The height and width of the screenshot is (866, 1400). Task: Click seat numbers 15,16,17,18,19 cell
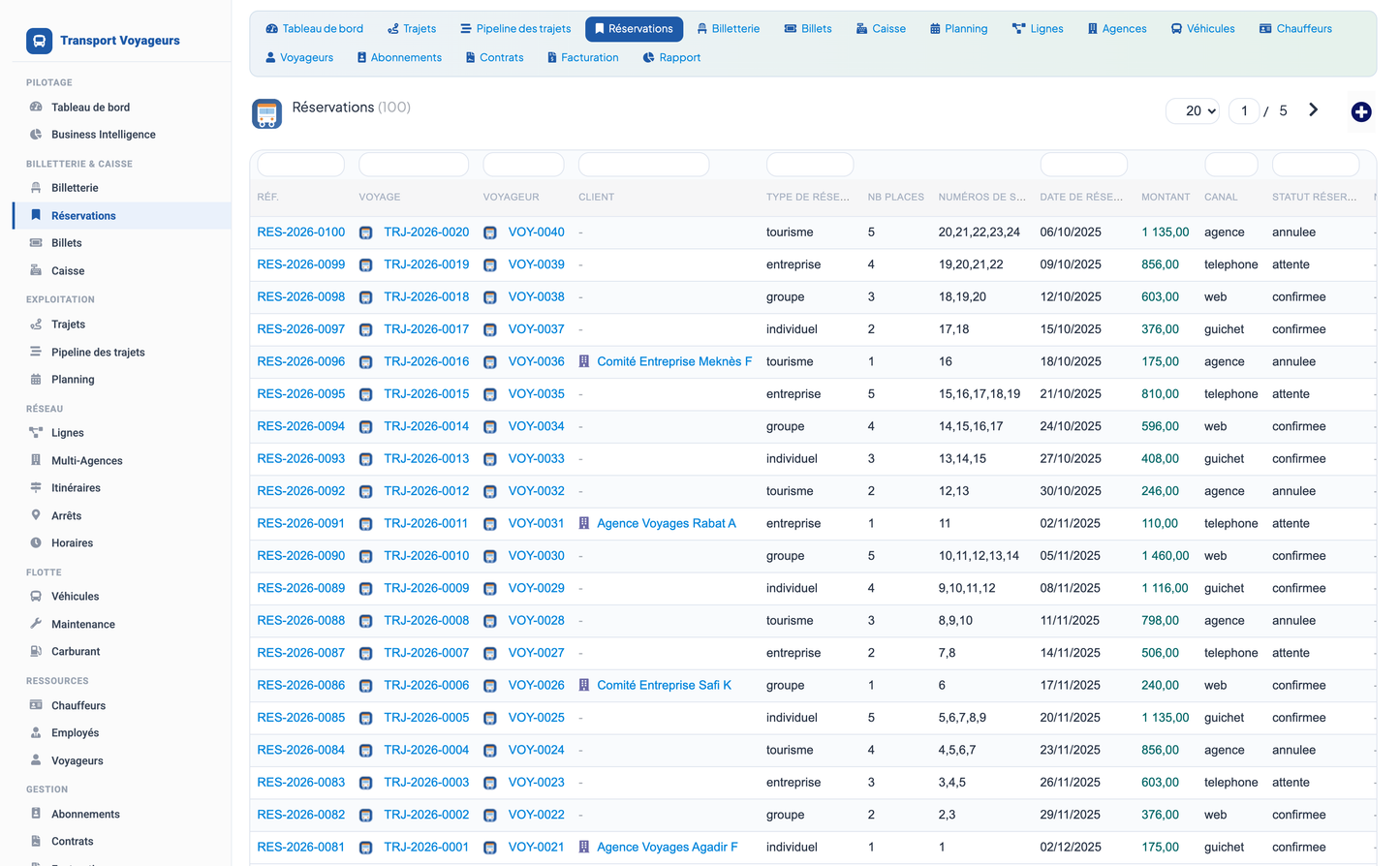(980, 394)
